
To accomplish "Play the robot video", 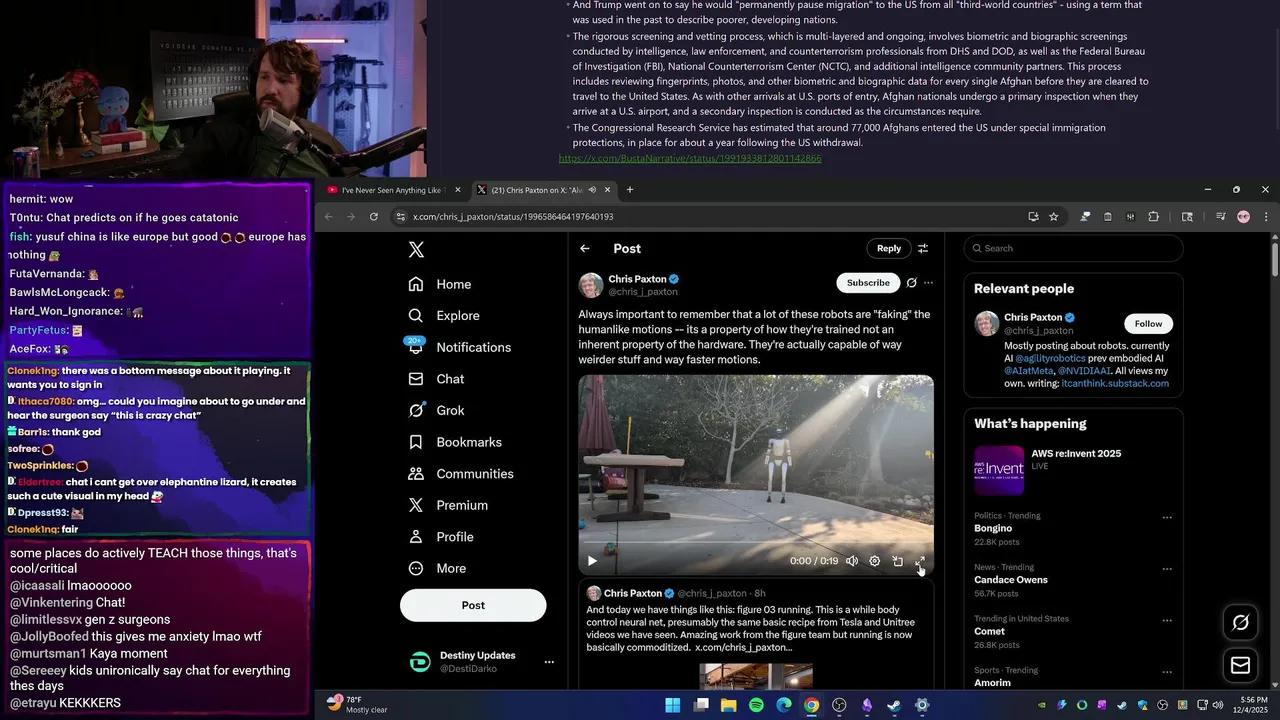I will coord(592,561).
